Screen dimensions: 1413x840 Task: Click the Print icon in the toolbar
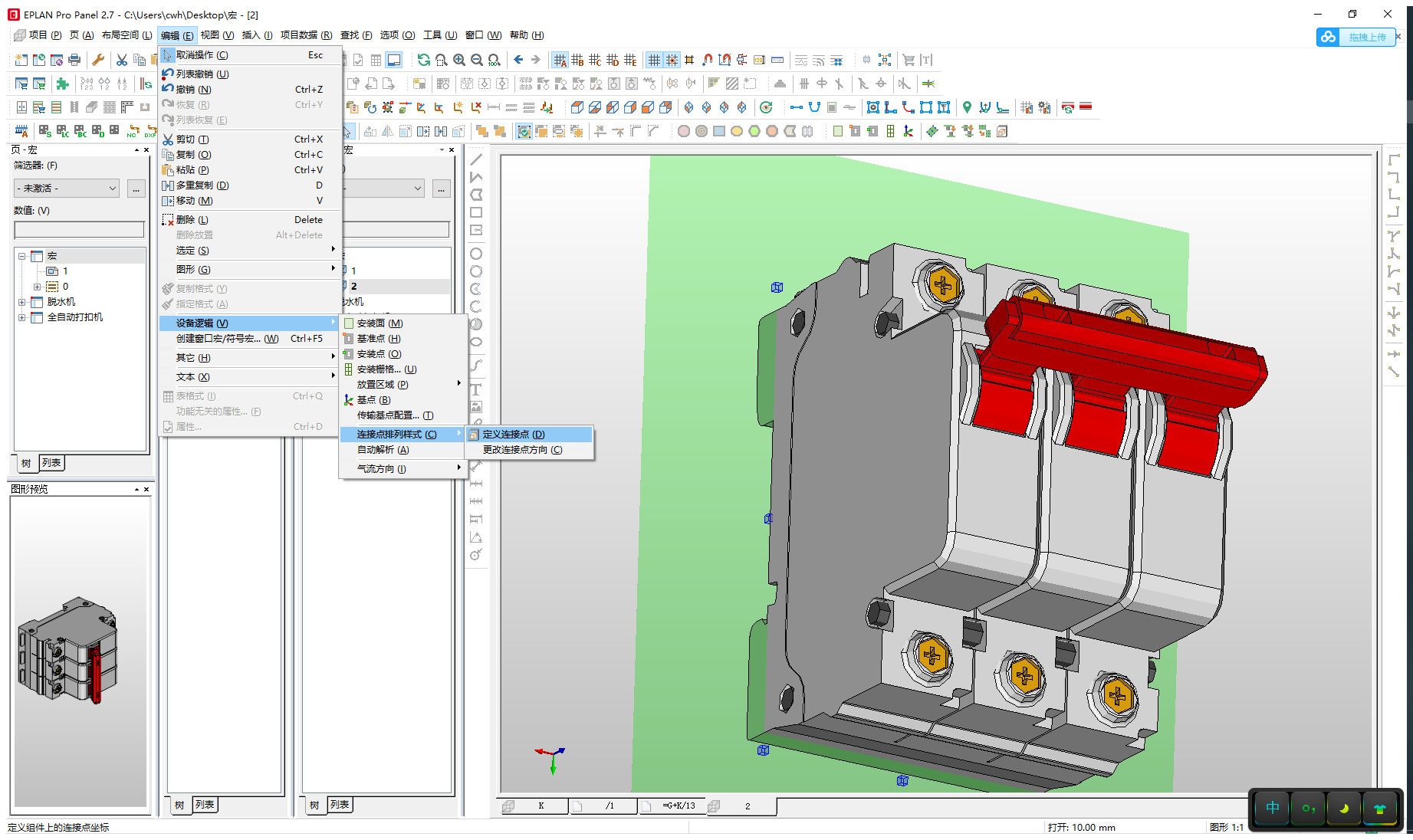pos(74,60)
